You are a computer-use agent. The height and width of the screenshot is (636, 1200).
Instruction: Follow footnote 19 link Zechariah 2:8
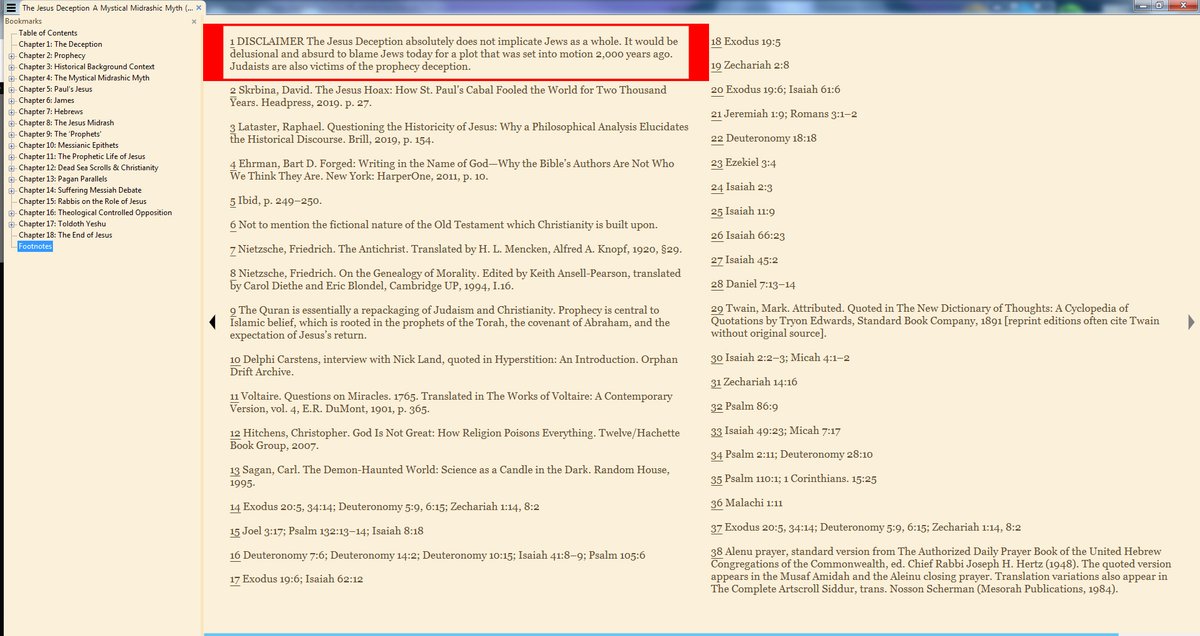point(717,66)
